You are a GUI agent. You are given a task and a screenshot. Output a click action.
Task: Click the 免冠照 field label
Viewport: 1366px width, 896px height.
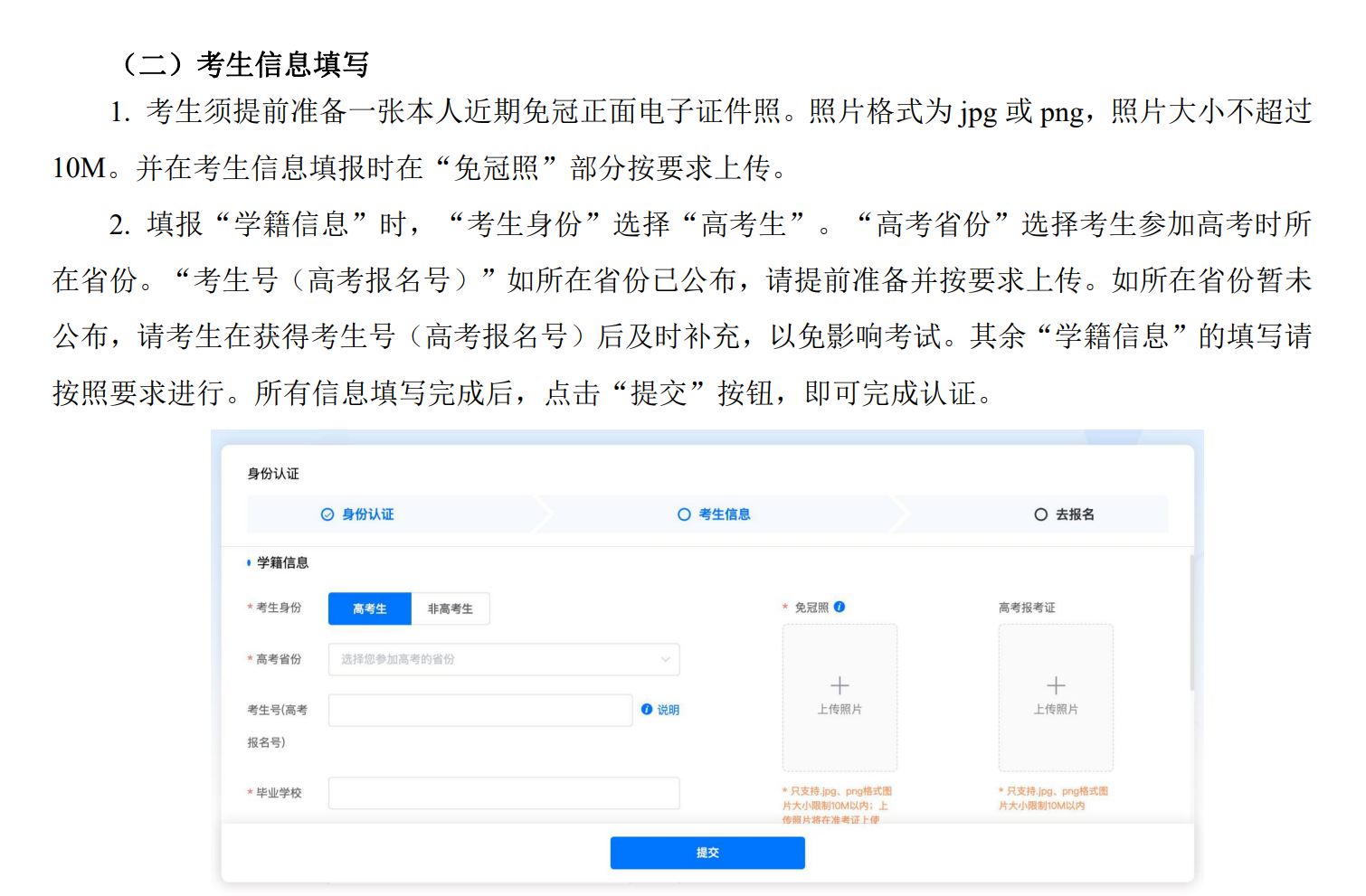click(811, 608)
